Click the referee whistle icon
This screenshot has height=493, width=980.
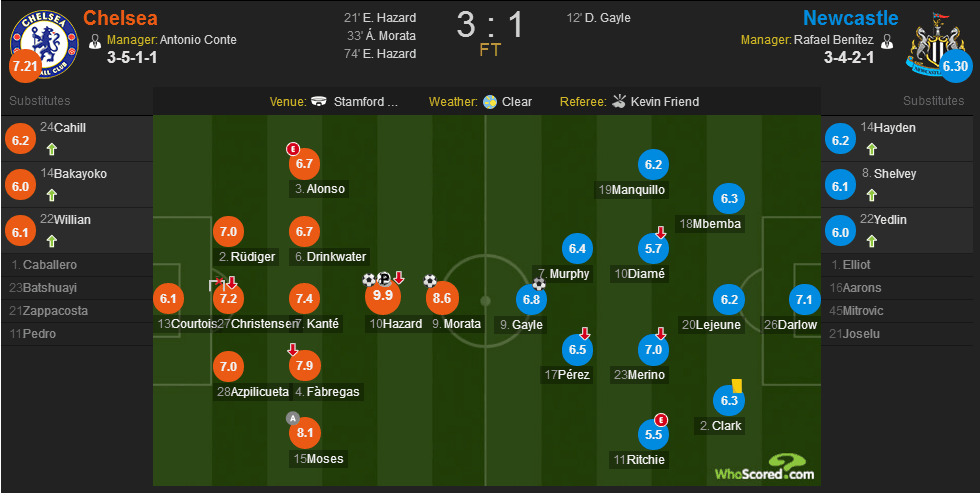[x=619, y=101]
